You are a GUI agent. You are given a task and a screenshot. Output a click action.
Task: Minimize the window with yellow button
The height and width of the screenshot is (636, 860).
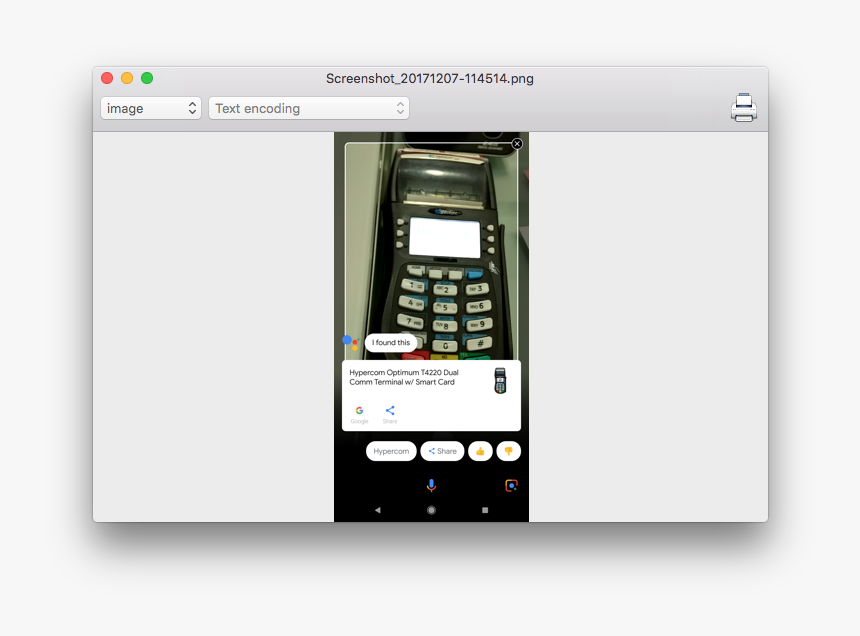(x=127, y=78)
